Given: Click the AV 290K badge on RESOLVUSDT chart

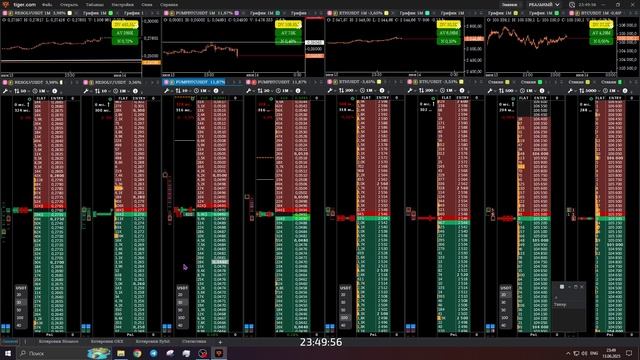Looking at the screenshot, I should click(125, 33).
